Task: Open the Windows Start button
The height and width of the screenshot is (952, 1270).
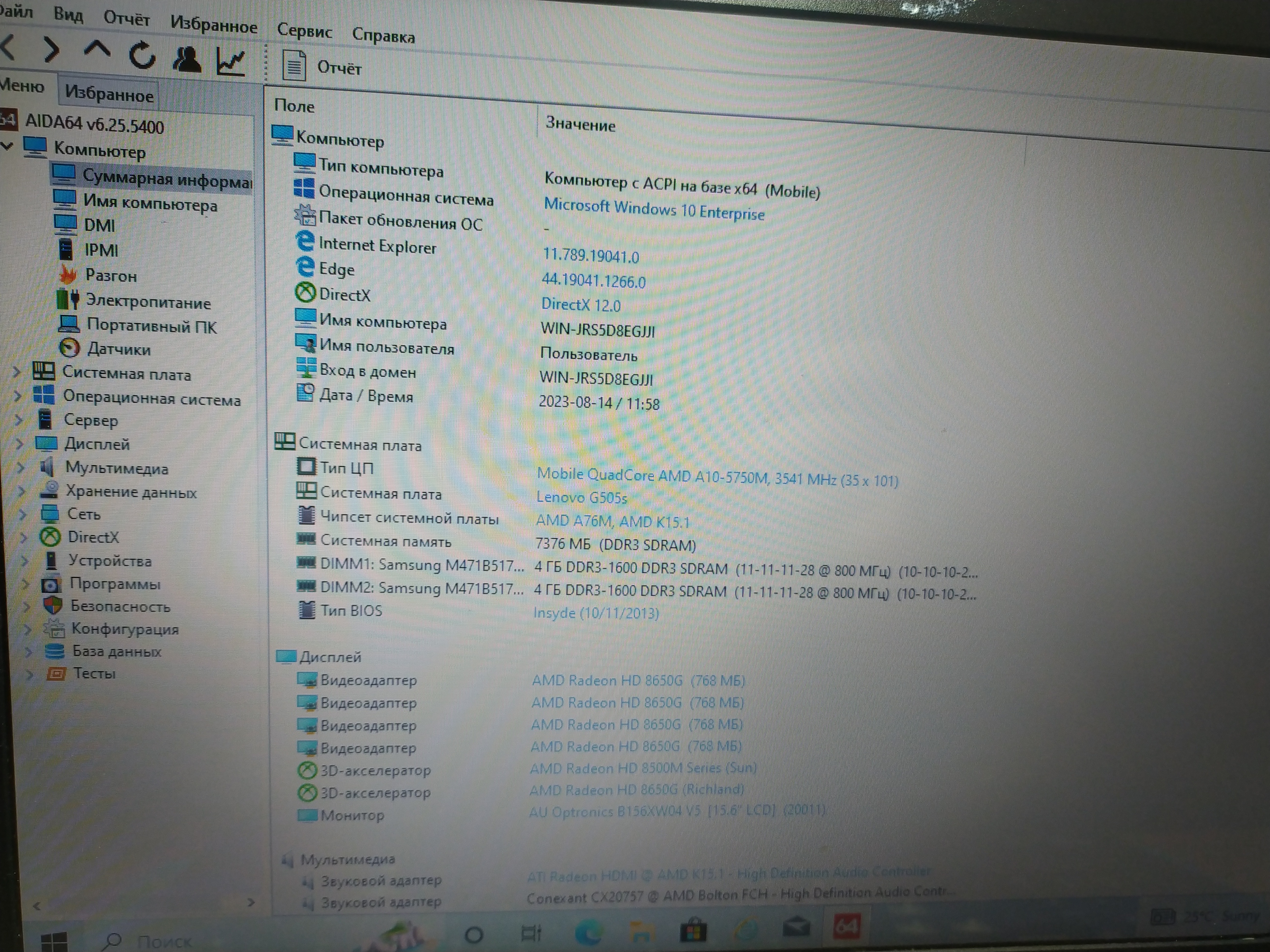Action: (x=54, y=941)
